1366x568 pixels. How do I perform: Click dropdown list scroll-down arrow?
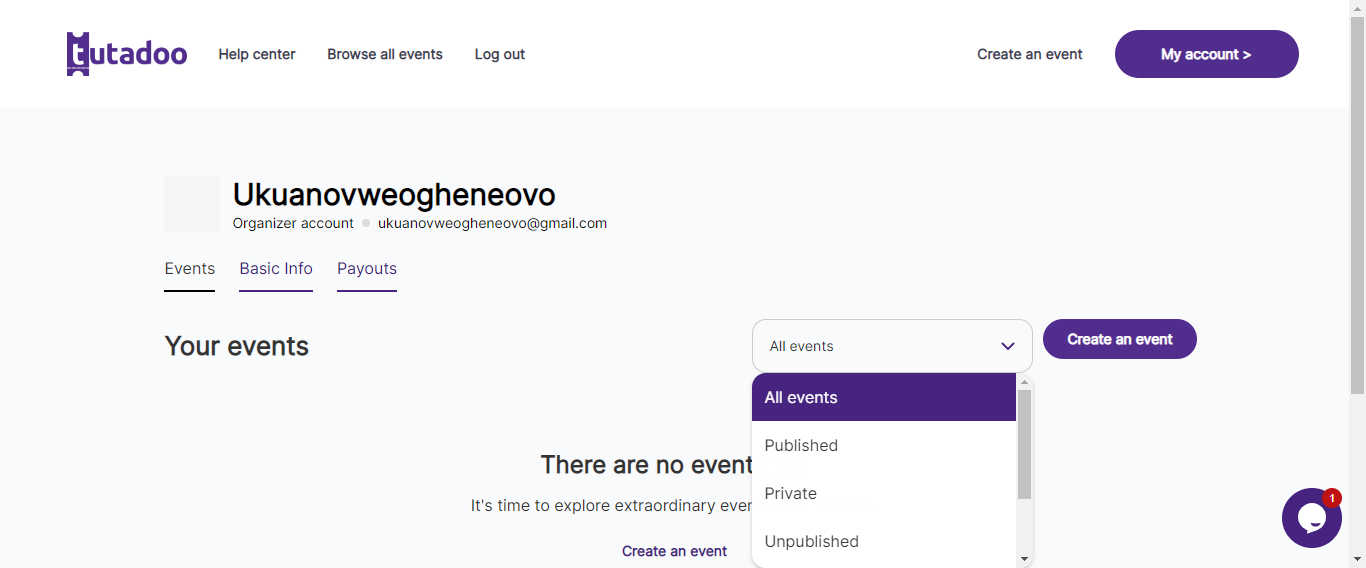(1024, 559)
